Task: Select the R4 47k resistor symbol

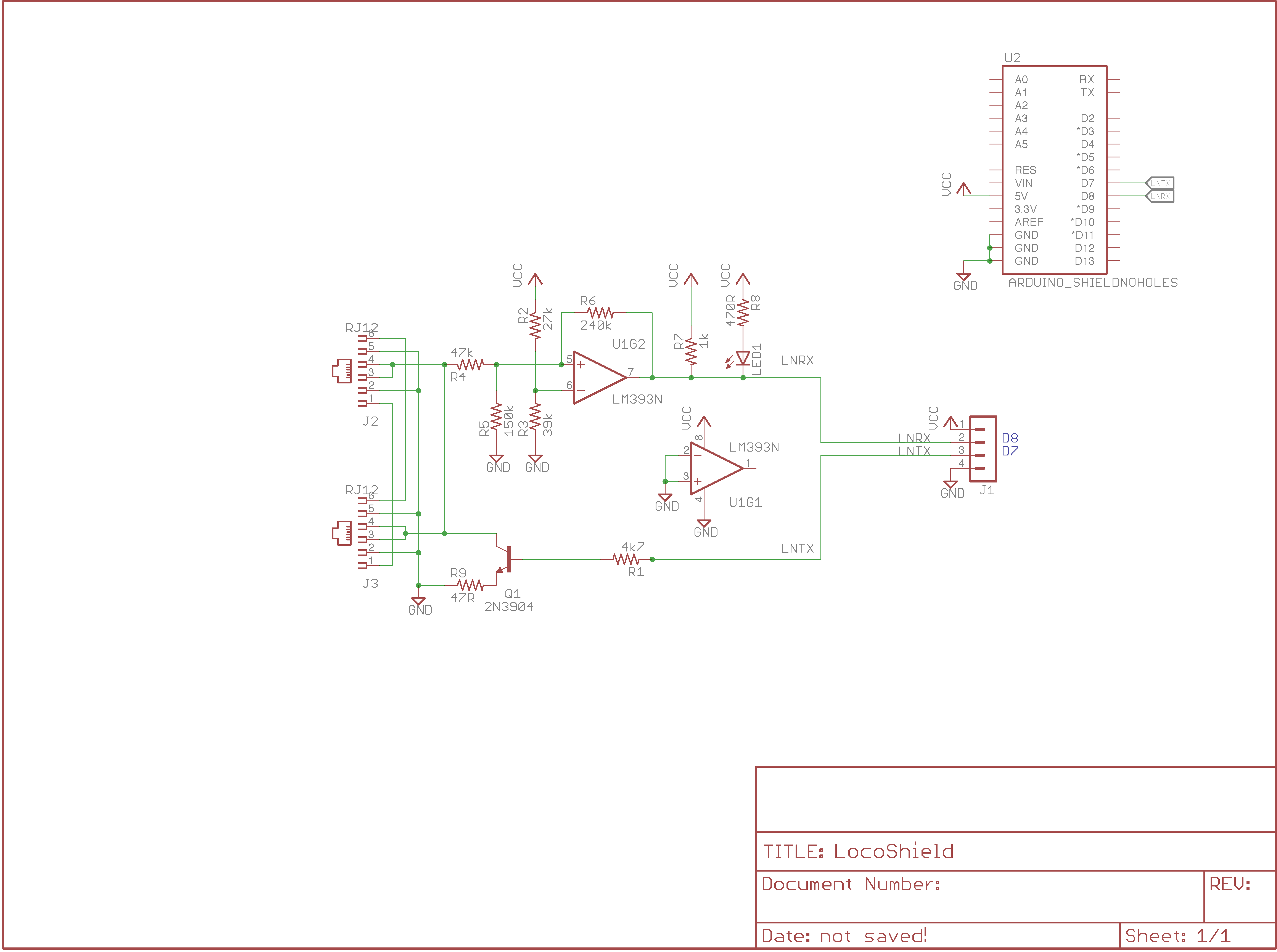Action: 470,365
